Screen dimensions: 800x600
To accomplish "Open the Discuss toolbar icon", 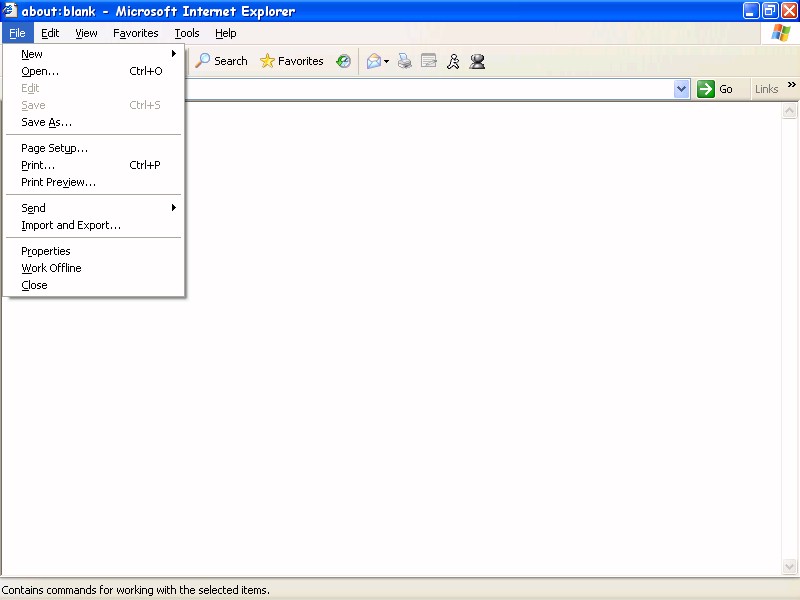I will click(x=453, y=61).
